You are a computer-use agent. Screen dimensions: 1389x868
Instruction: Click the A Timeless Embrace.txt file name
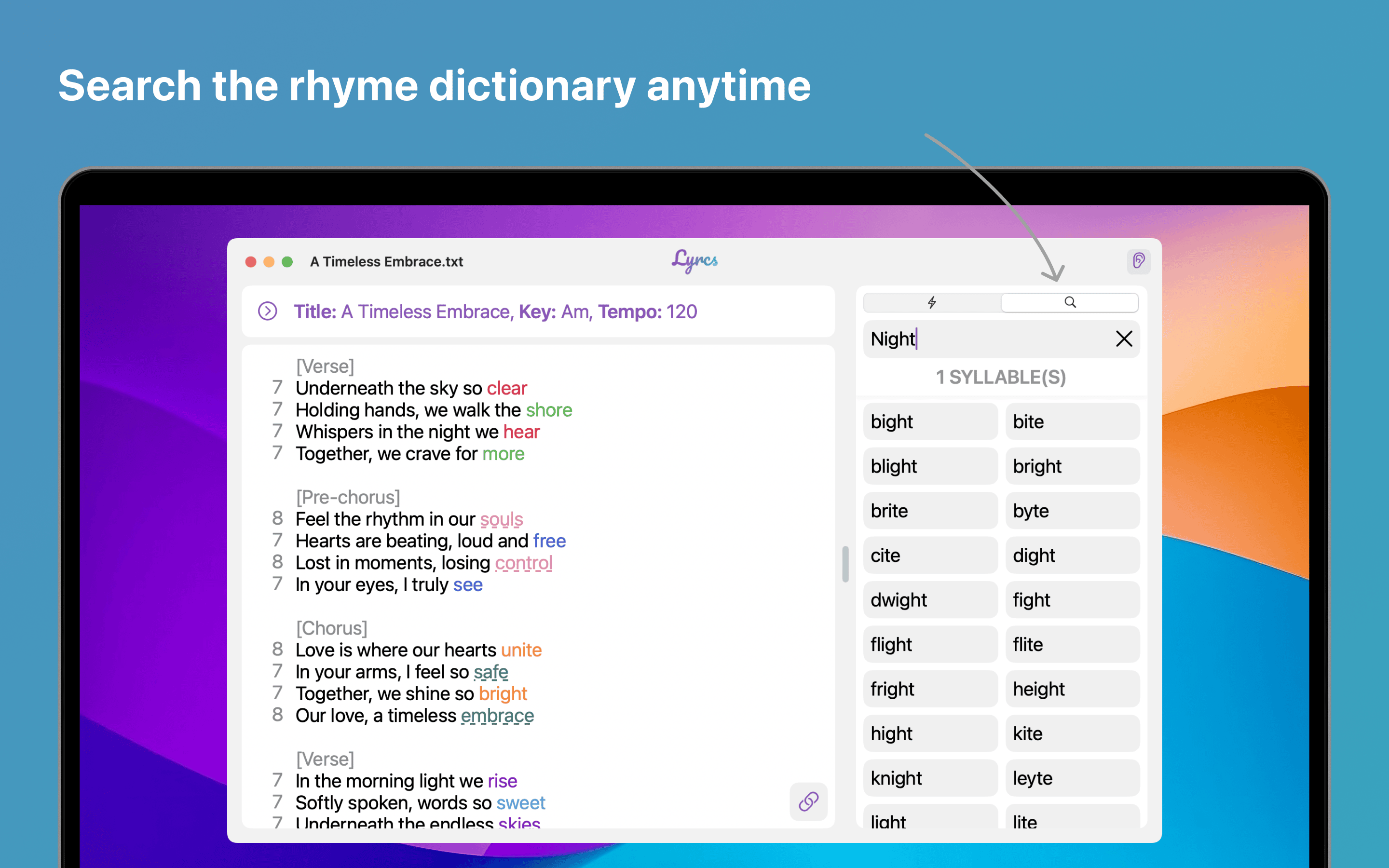pyautogui.click(x=386, y=261)
